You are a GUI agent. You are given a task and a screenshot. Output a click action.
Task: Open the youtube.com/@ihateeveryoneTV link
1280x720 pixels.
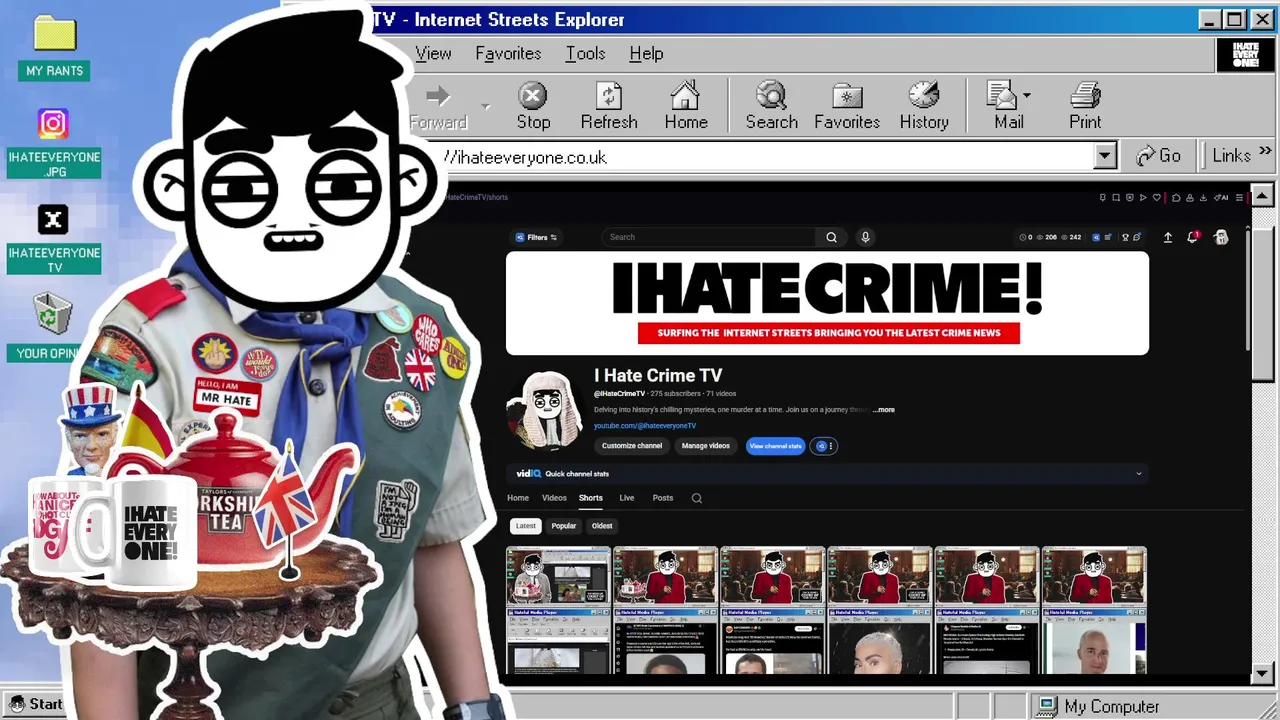point(645,426)
